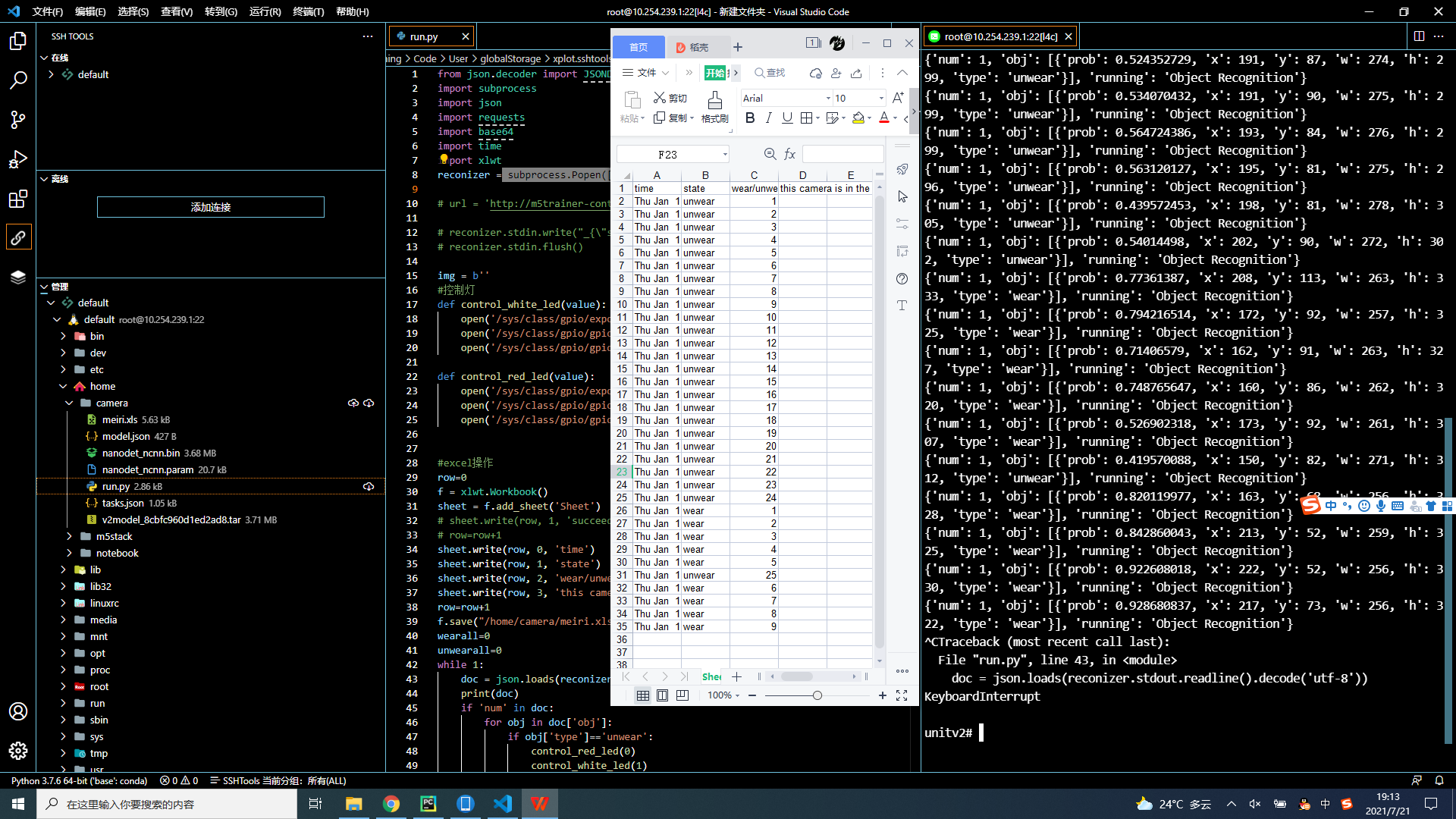
Task: Click the bold formatting B icon in spreadsheet
Action: (x=750, y=118)
